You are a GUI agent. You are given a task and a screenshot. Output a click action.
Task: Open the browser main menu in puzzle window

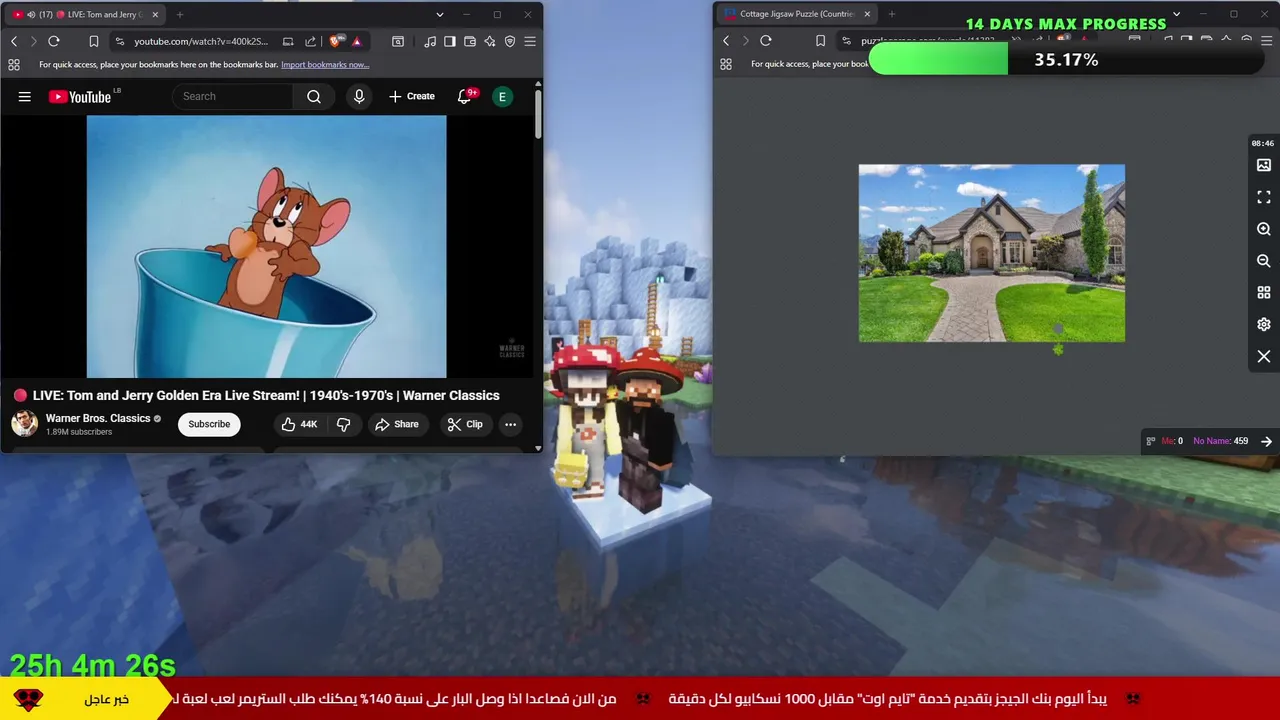pyautogui.click(x=1266, y=41)
